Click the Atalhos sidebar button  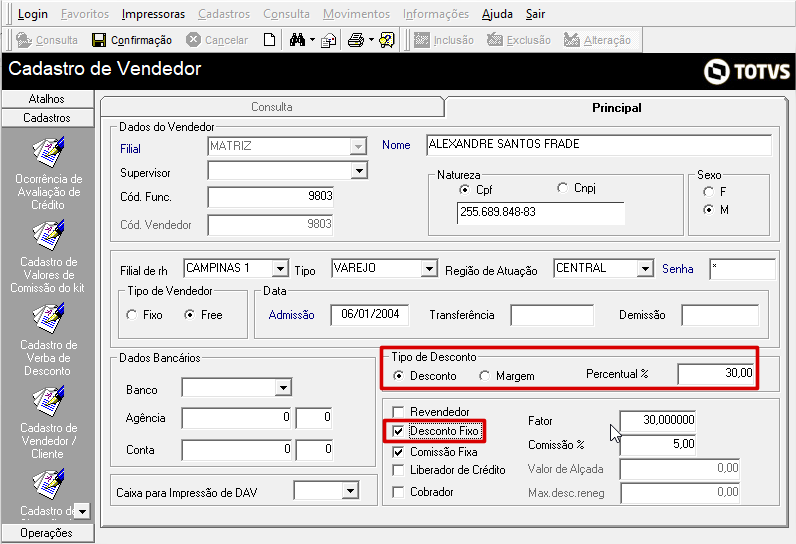pos(47,99)
